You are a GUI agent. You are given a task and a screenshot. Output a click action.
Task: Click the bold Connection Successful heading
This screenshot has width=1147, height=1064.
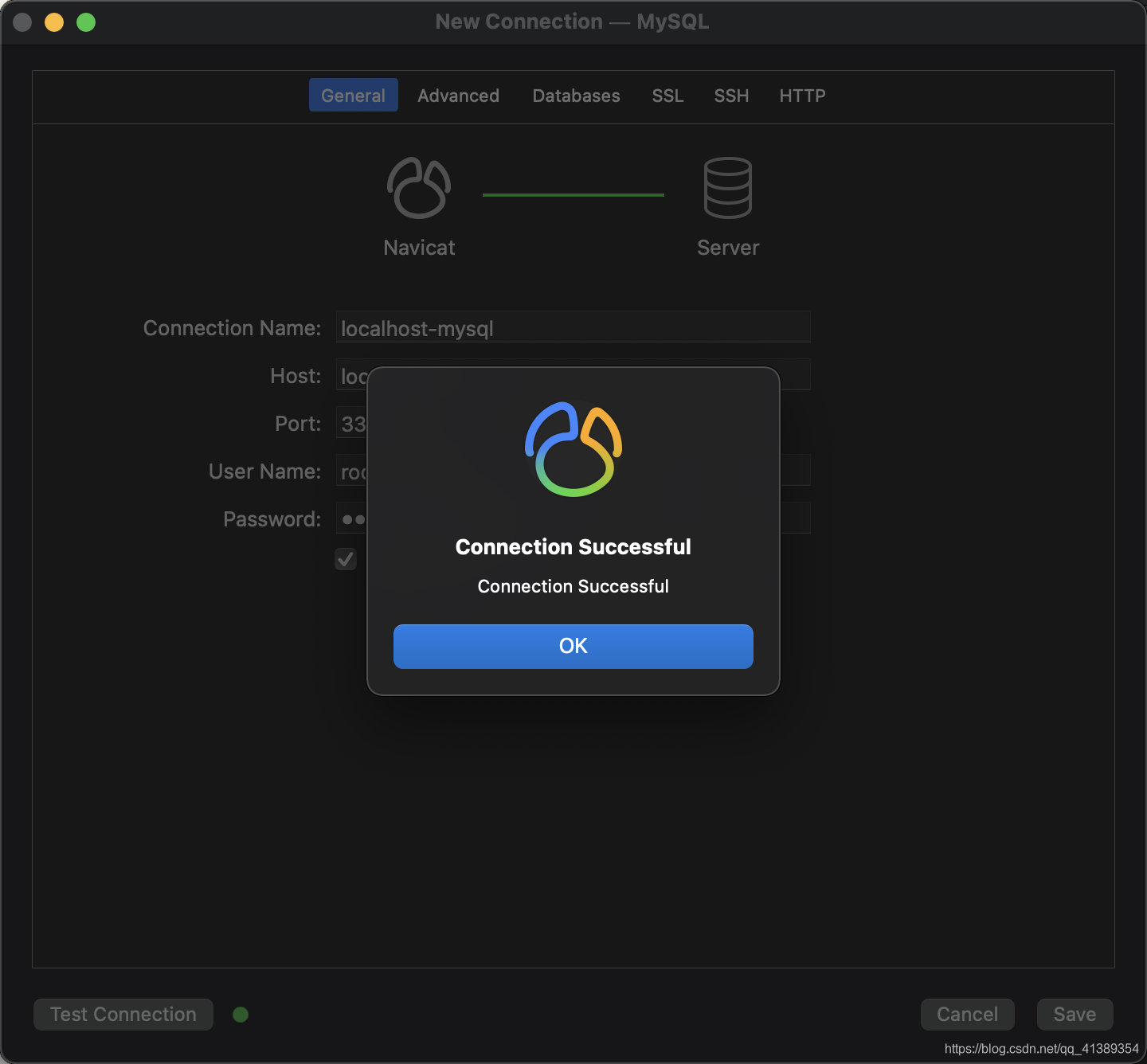pyautogui.click(x=573, y=547)
